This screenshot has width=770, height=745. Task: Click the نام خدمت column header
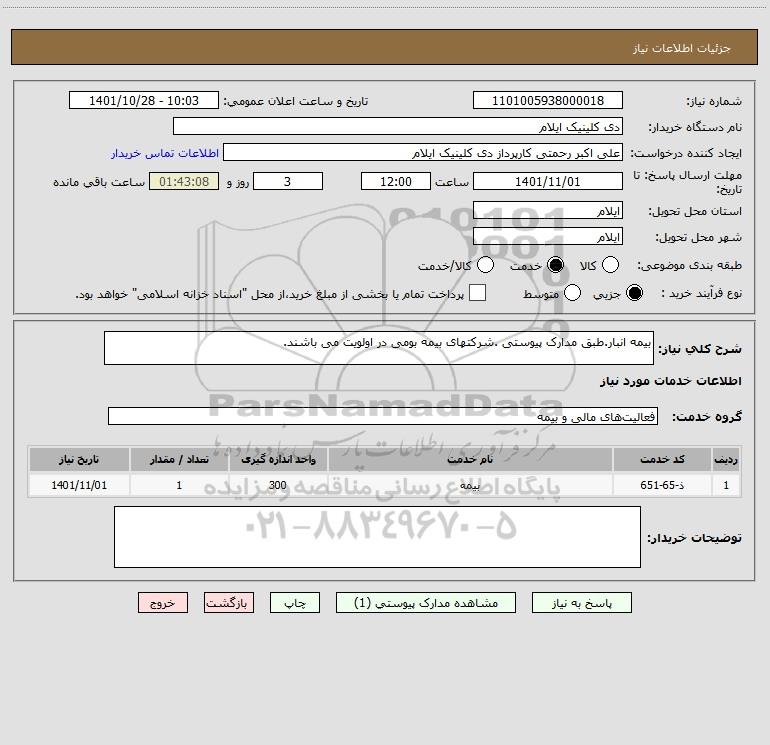(x=470, y=459)
